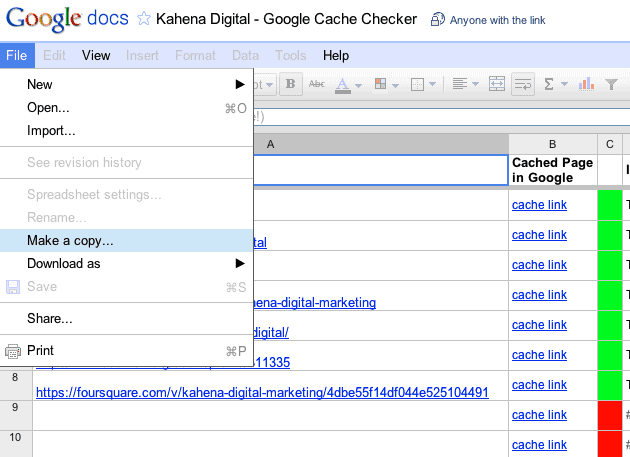Click the printer icon
This screenshot has width=630, height=457.
click(x=13, y=351)
